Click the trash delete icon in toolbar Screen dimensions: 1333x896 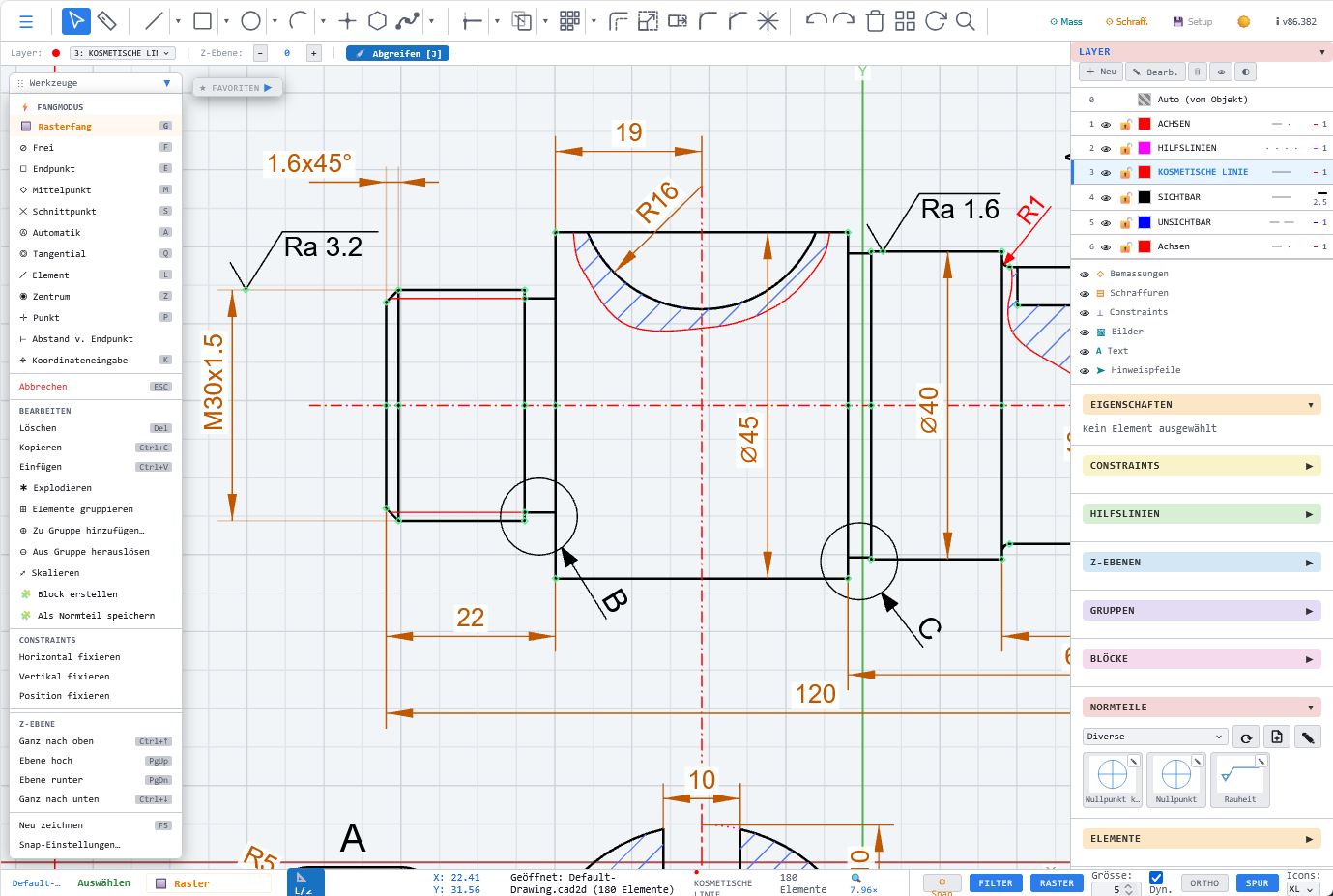(875, 21)
